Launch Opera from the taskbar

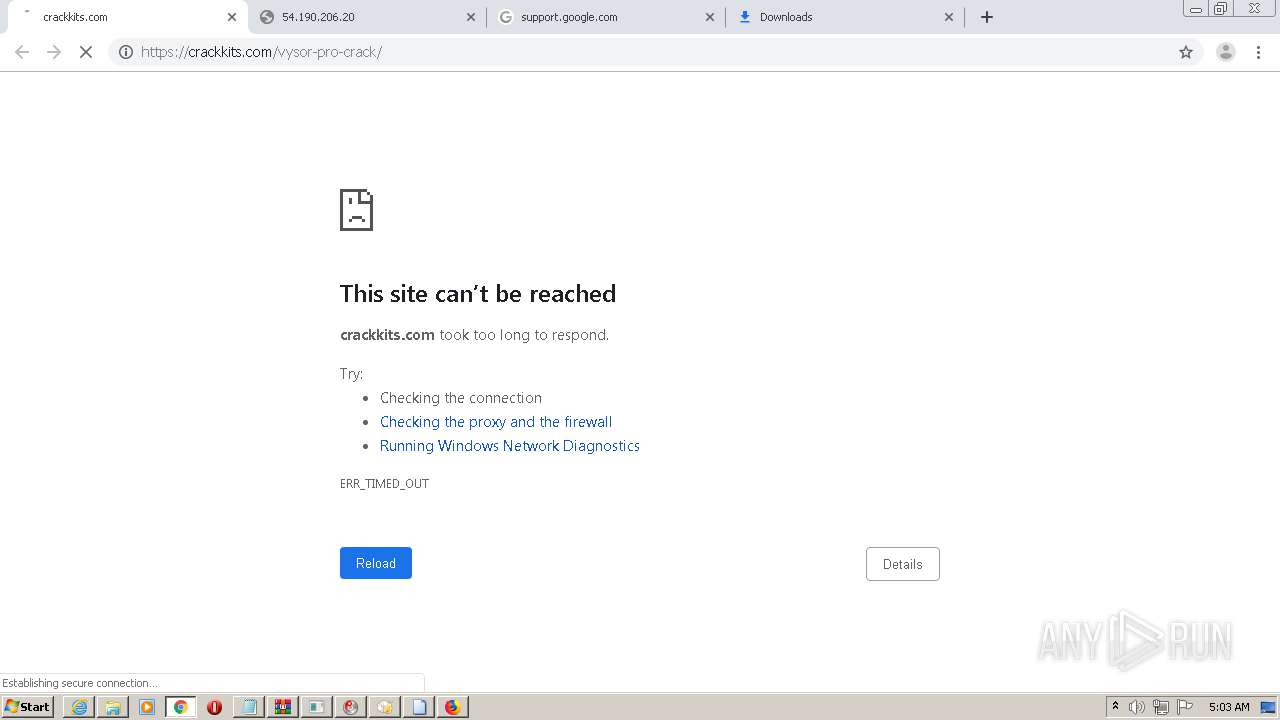point(214,707)
